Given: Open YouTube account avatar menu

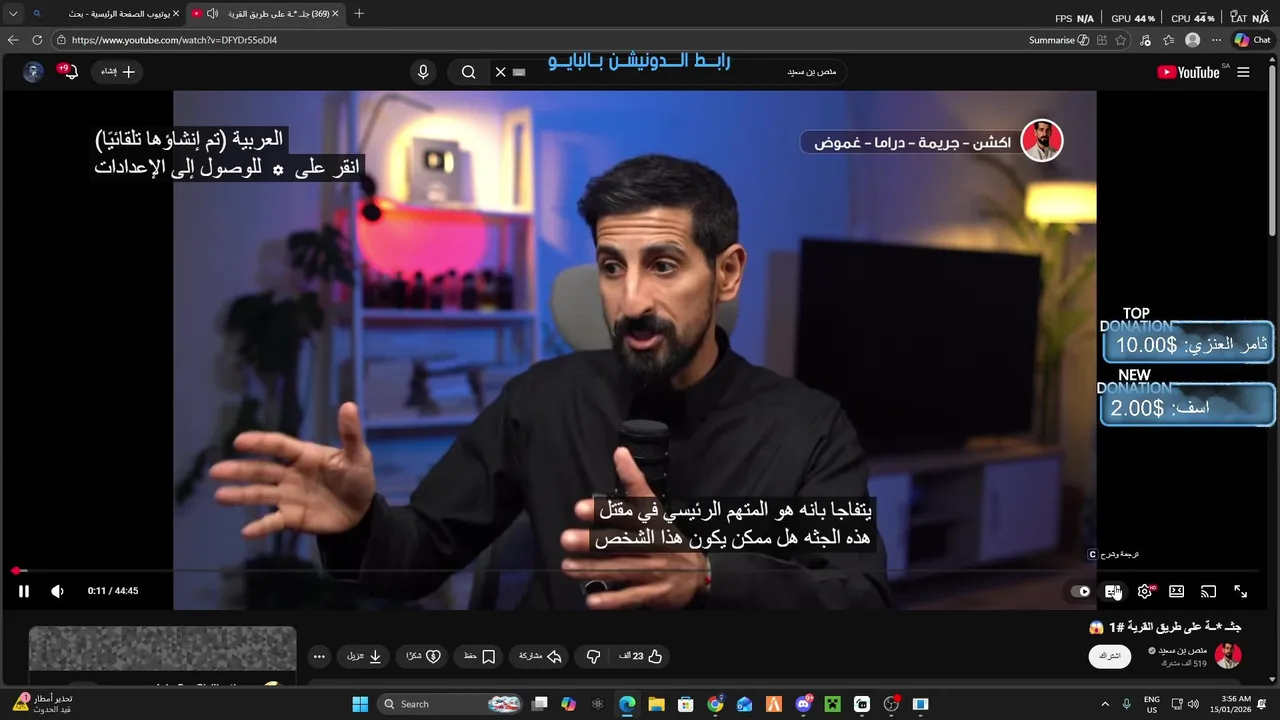Looking at the screenshot, I should (33, 72).
